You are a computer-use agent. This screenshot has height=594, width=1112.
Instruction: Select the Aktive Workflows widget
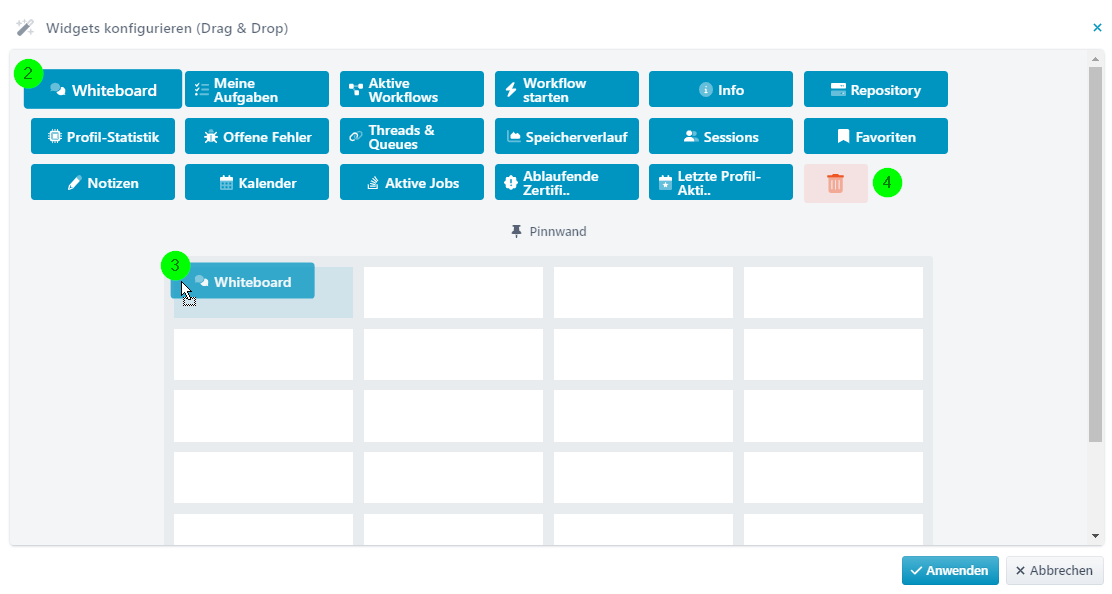411,89
